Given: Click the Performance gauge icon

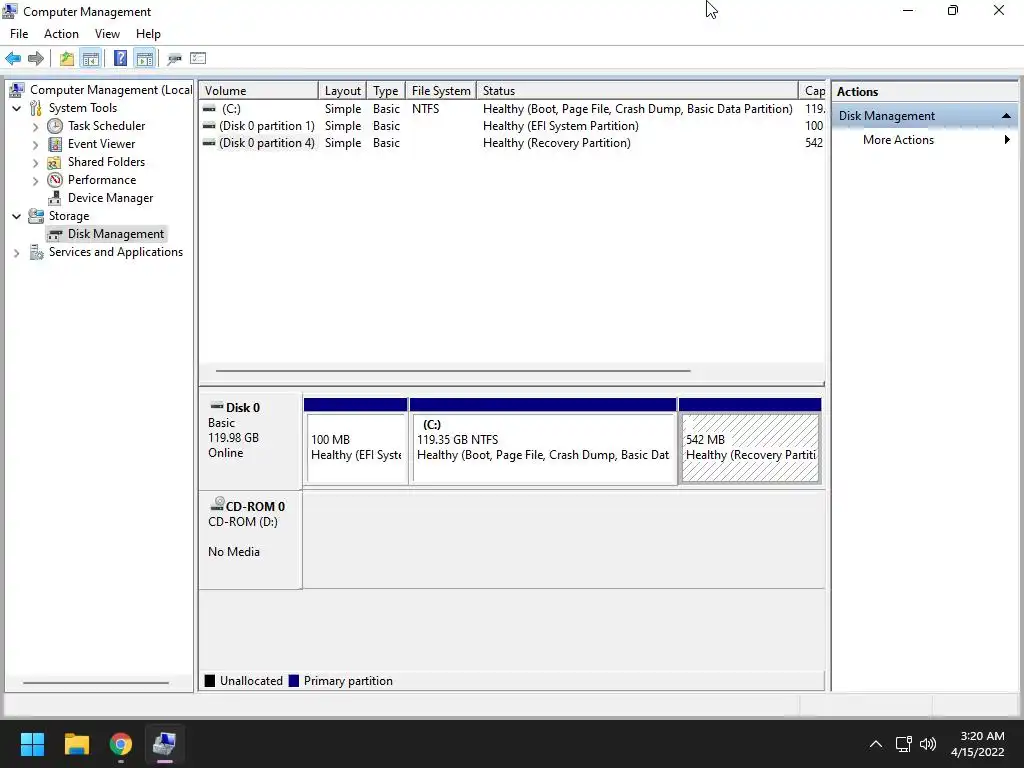Looking at the screenshot, I should click(x=55, y=180).
